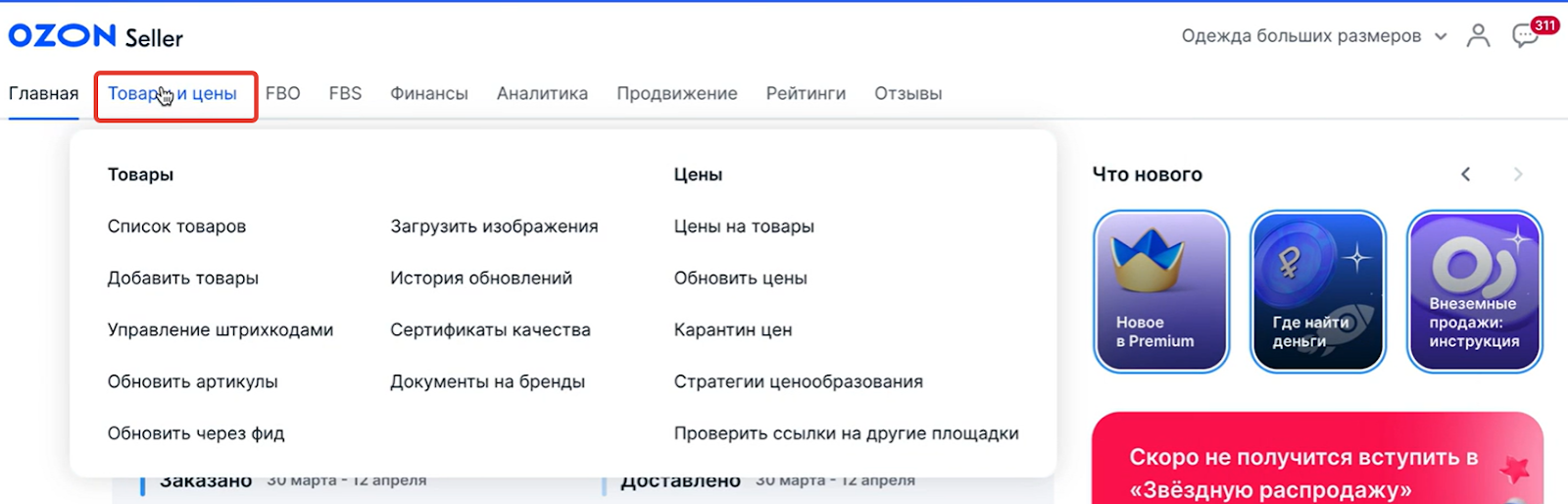Choose Обновить артикулы
This screenshot has width=1568, height=504.
click(193, 382)
